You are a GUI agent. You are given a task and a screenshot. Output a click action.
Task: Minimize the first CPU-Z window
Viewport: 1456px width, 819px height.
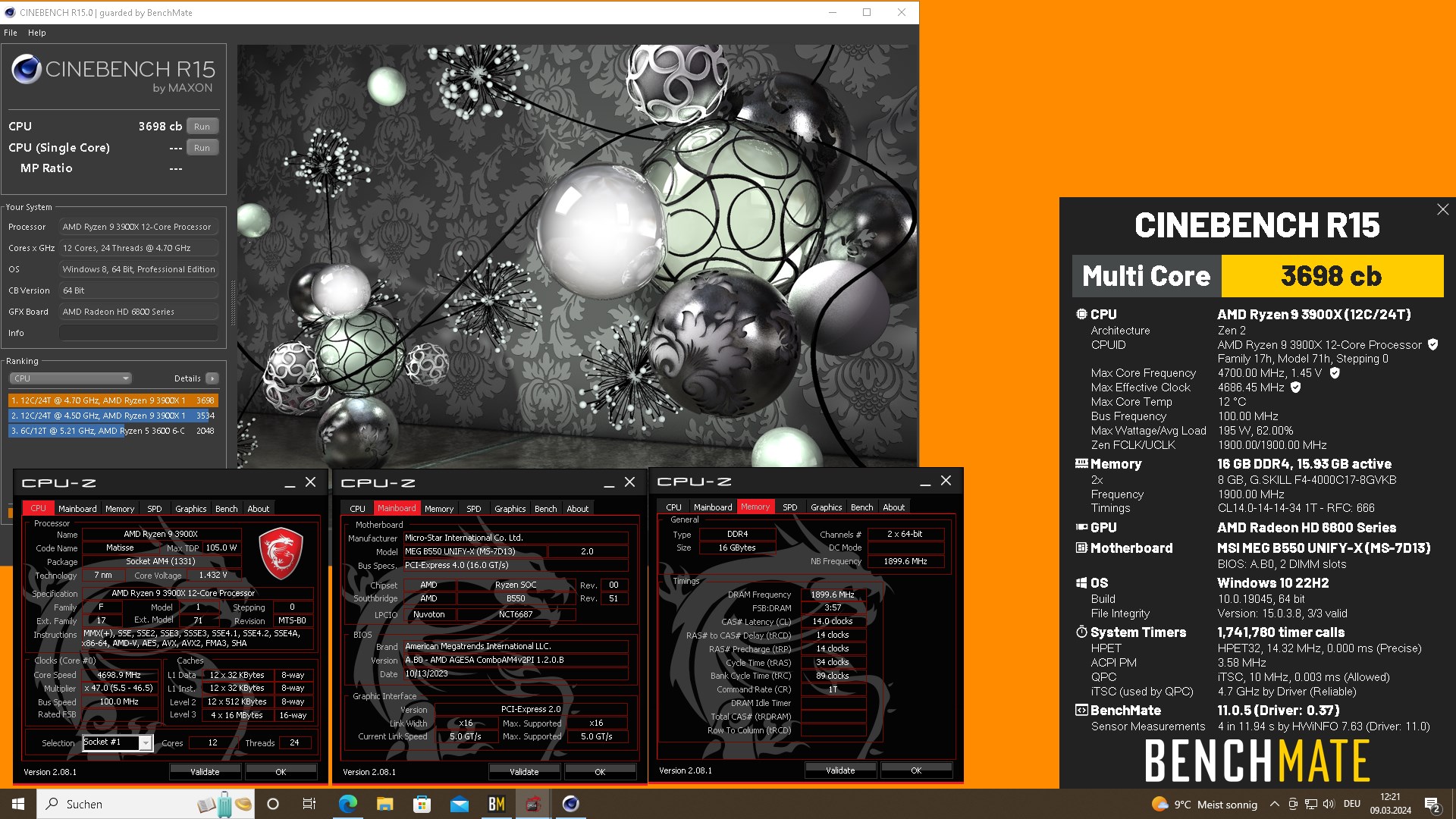coord(290,483)
